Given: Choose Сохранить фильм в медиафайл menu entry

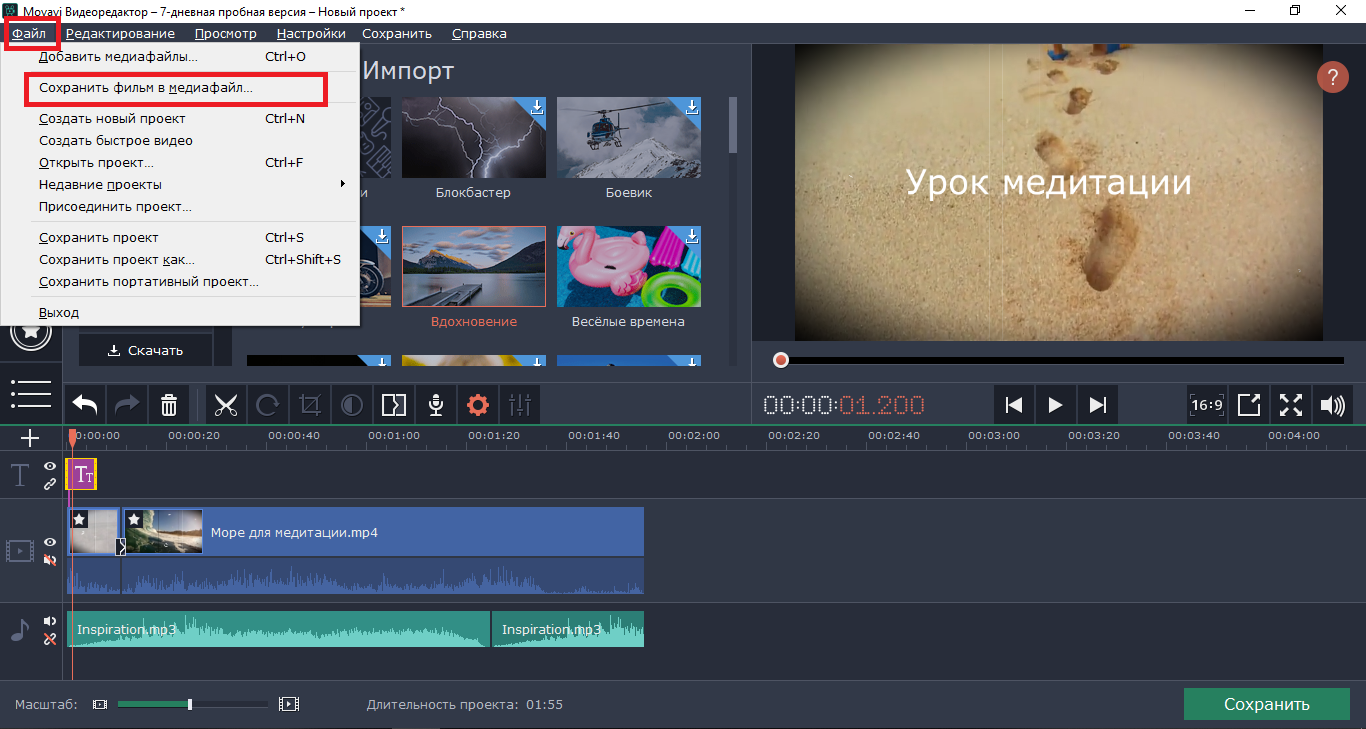Looking at the screenshot, I should point(146,88).
